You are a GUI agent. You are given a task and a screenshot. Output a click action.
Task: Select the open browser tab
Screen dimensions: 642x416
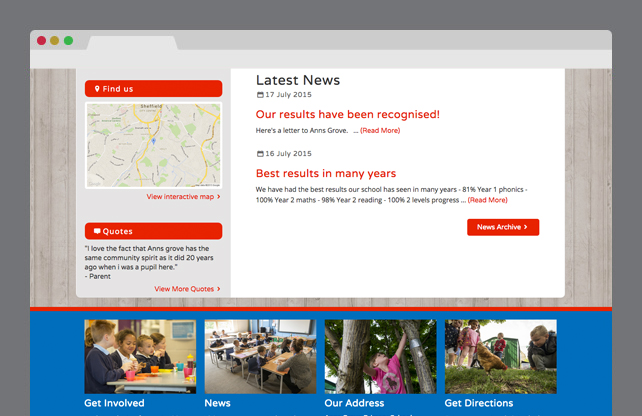click(132, 42)
